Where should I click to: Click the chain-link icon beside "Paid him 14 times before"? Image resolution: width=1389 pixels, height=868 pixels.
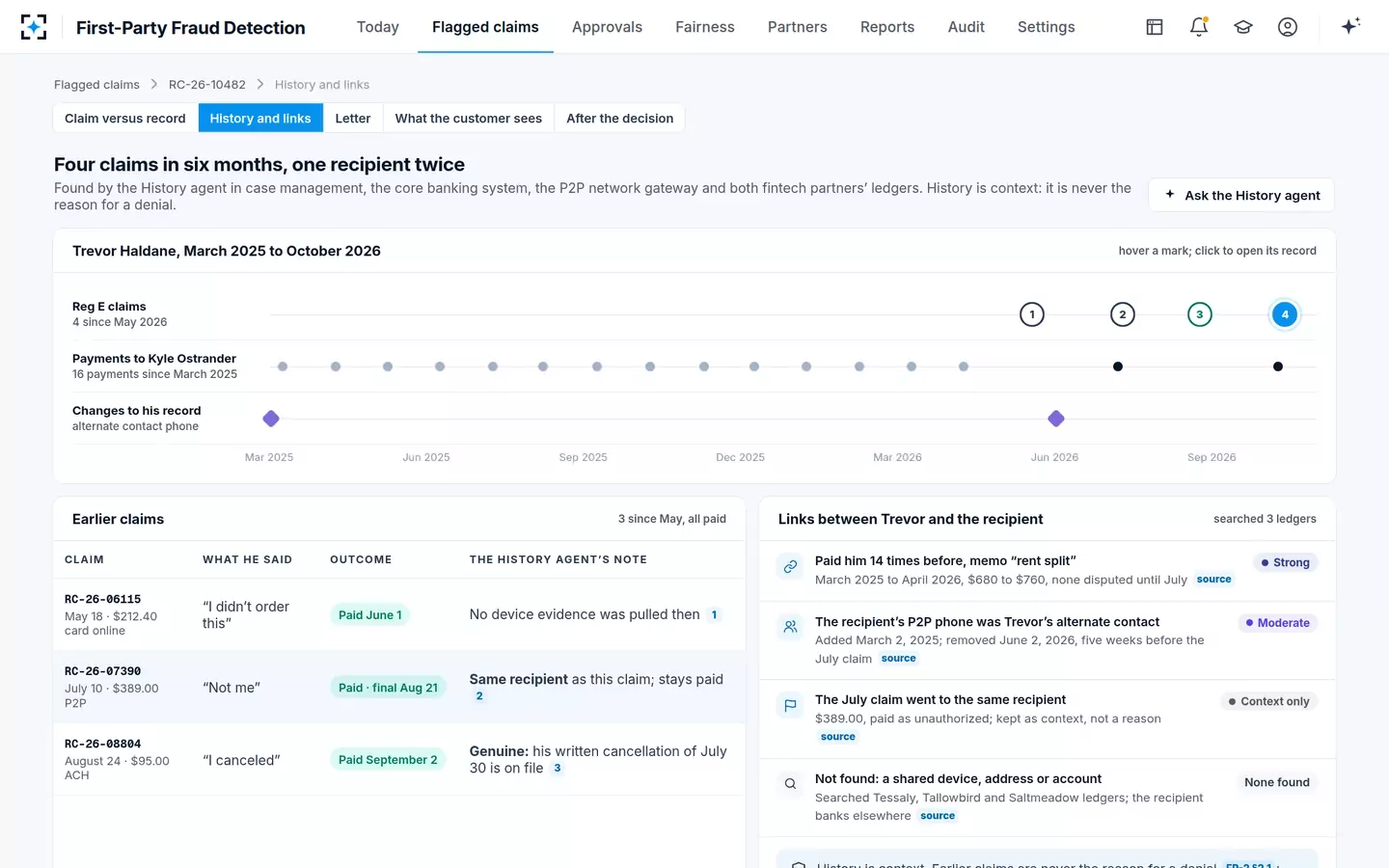790,566
